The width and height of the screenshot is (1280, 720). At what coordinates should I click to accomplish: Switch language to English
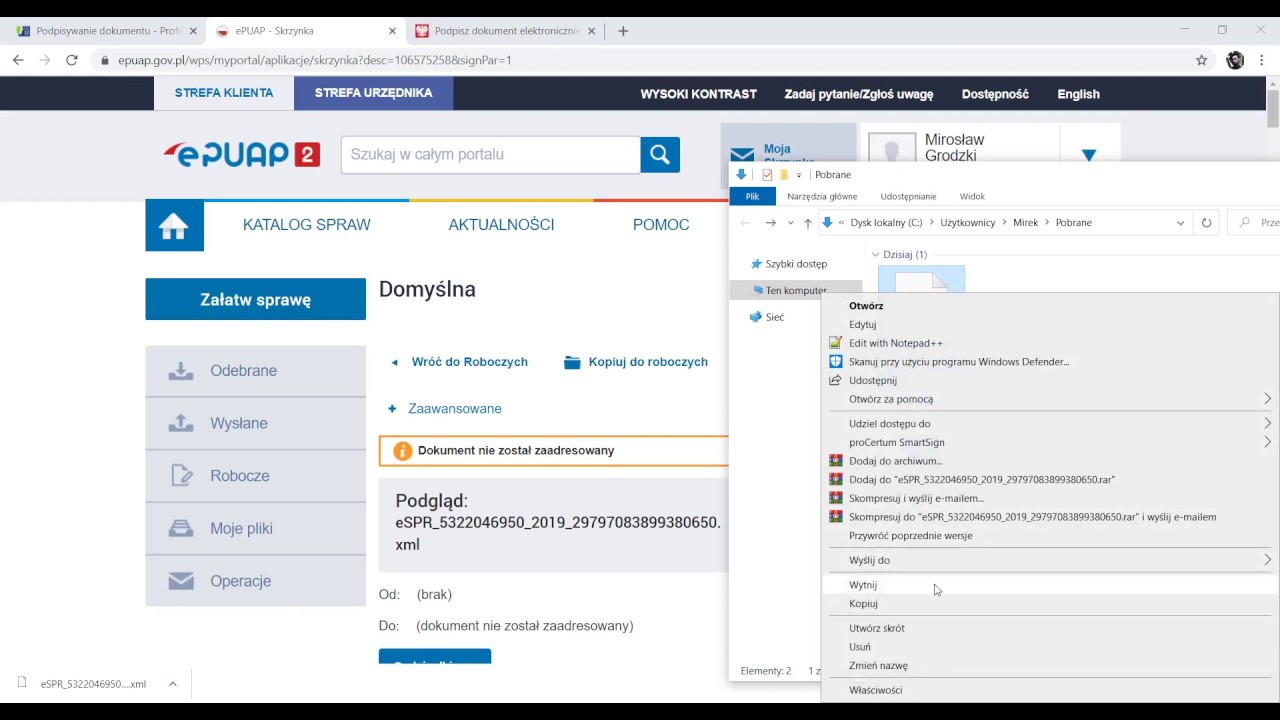click(1078, 94)
